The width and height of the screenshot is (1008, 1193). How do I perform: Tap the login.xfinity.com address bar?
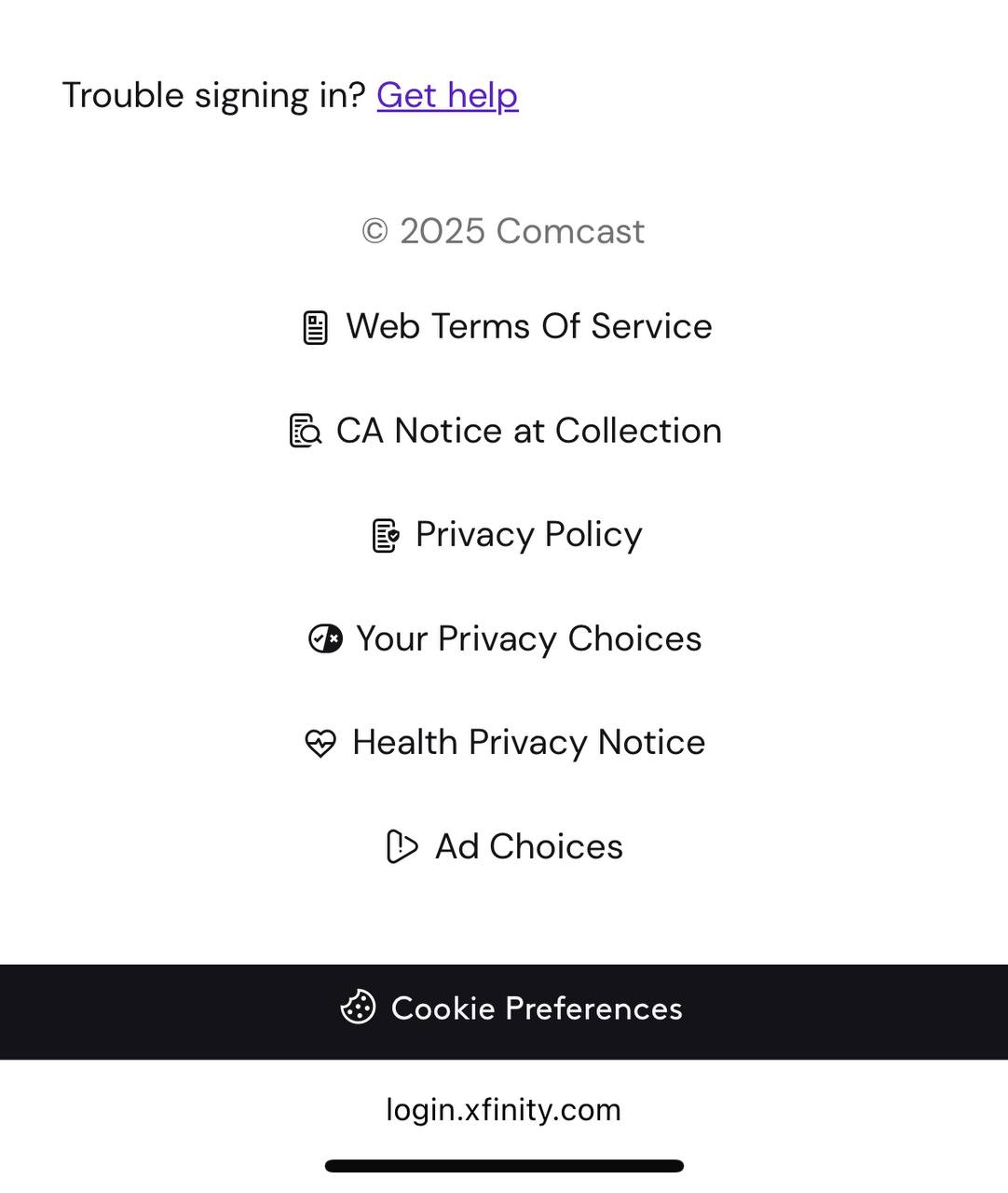tap(503, 1109)
